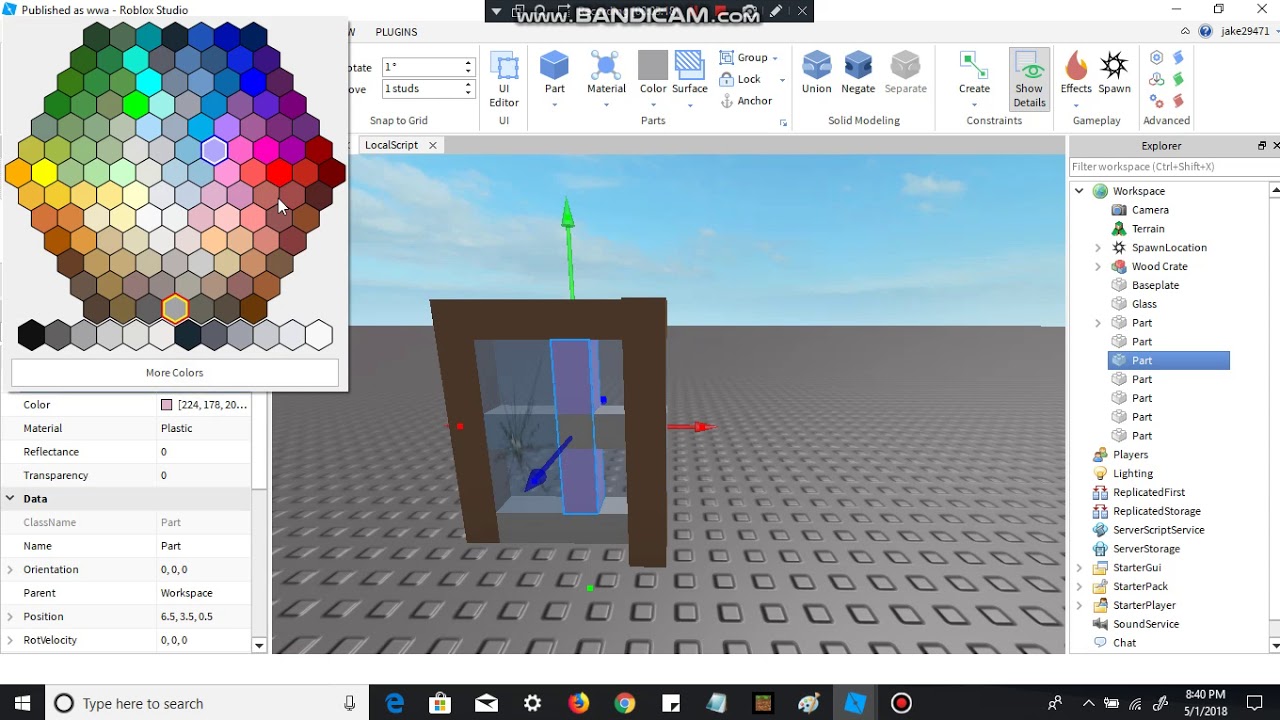
Task: Click the Transparency property value
Action: pyautogui.click(x=204, y=475)
